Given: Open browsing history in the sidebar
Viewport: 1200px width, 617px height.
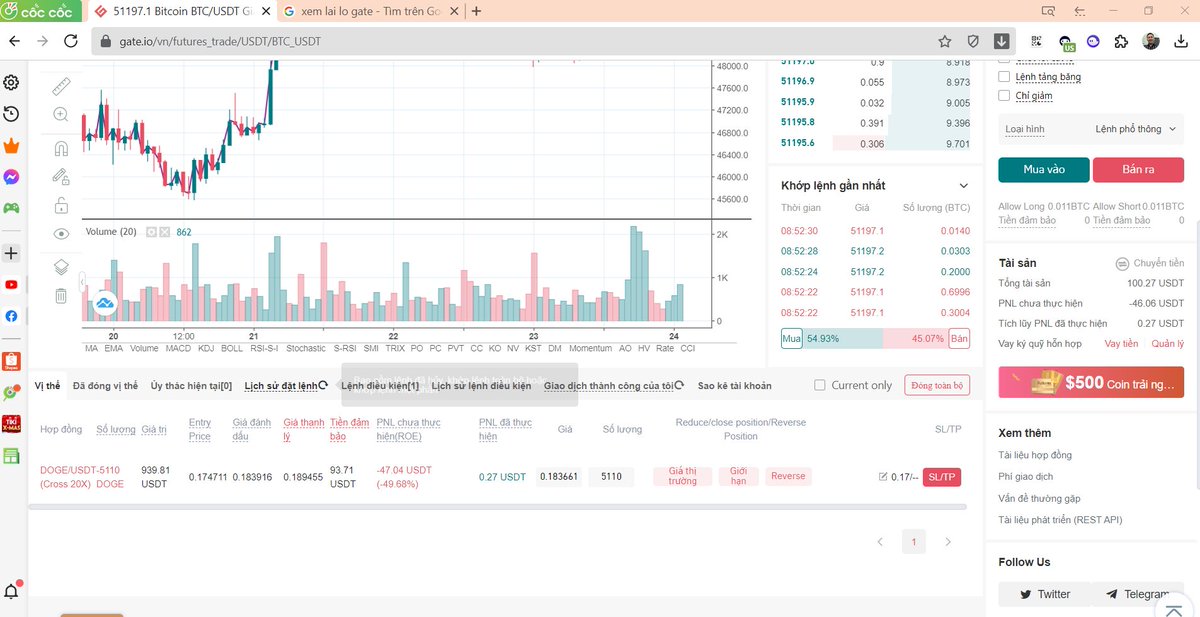Looking at the screenshot, I should click(12, 114).
